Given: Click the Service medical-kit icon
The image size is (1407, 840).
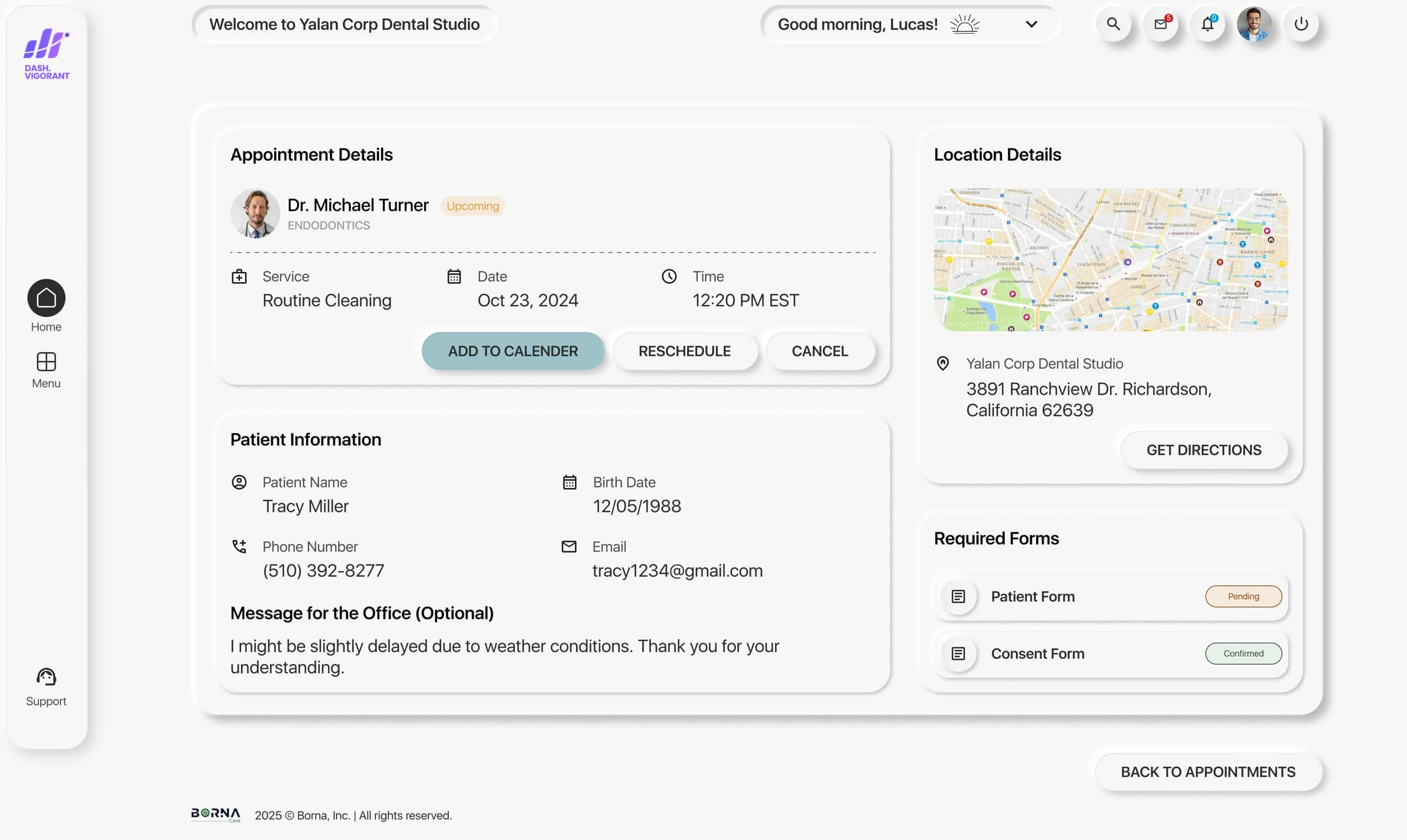Looking at the screenshot, I should (239, 276).
